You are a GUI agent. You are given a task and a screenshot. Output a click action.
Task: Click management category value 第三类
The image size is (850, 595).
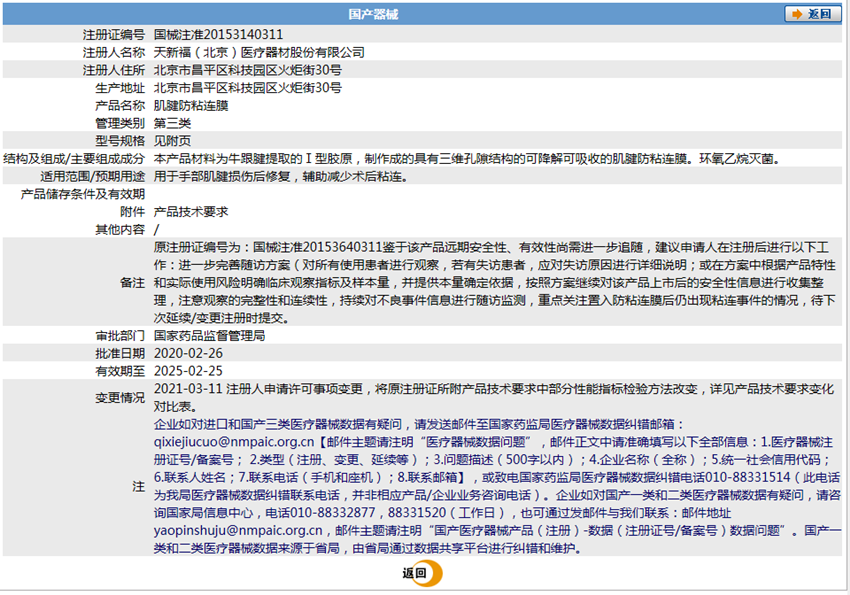pyautogui.click(x=172, y=123)
